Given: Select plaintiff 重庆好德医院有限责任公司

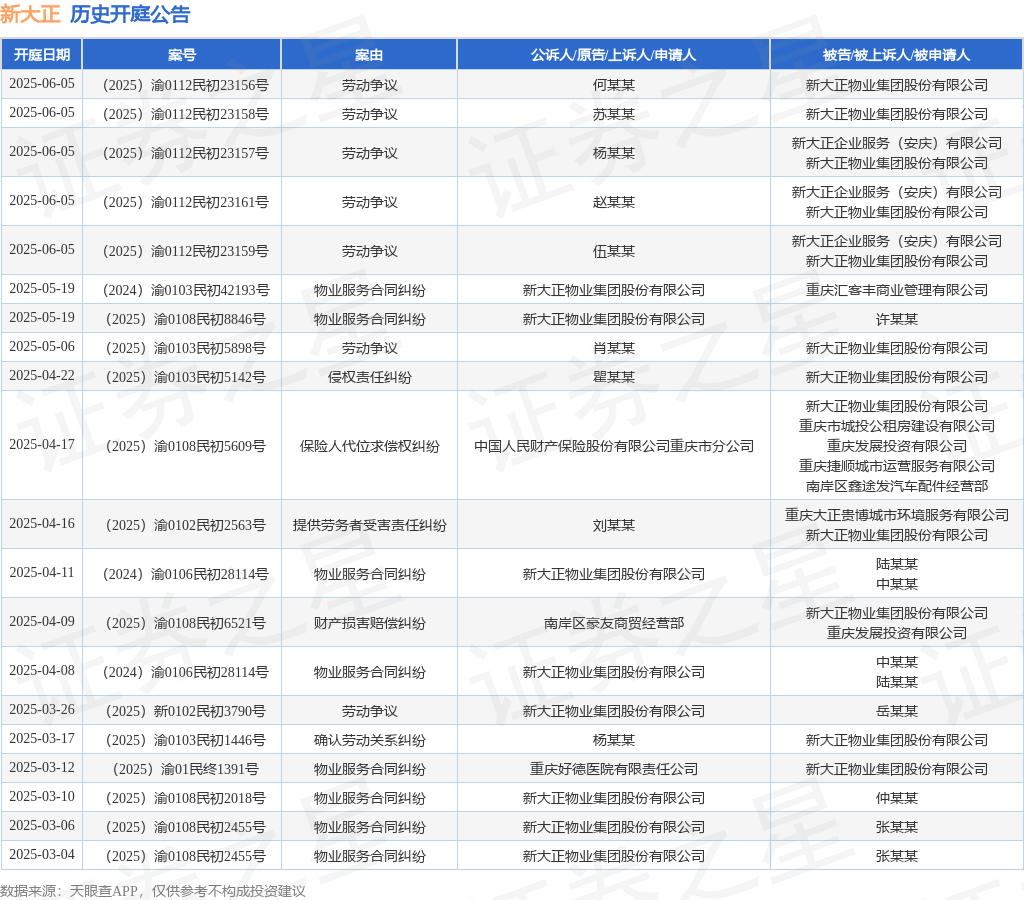Looking at the screenshot, I should click(614, 769).
